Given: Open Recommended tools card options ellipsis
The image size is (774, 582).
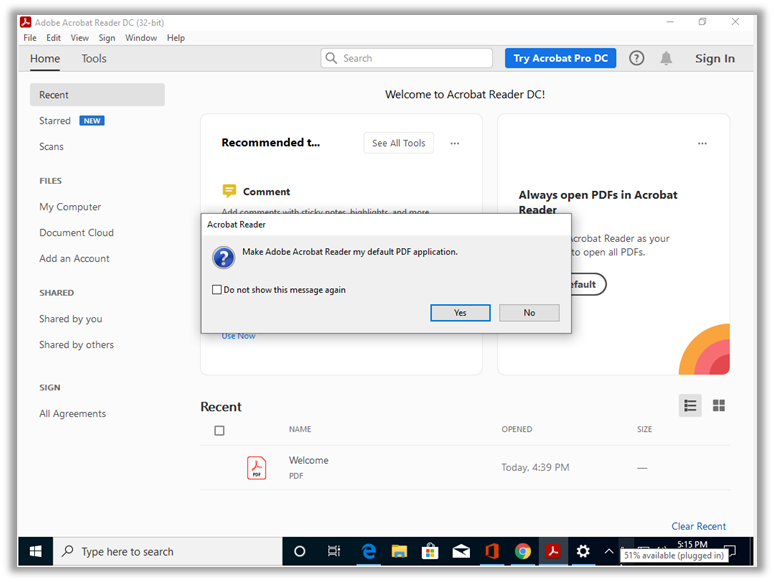Looking at the screenshot, I should pos(455,143).
